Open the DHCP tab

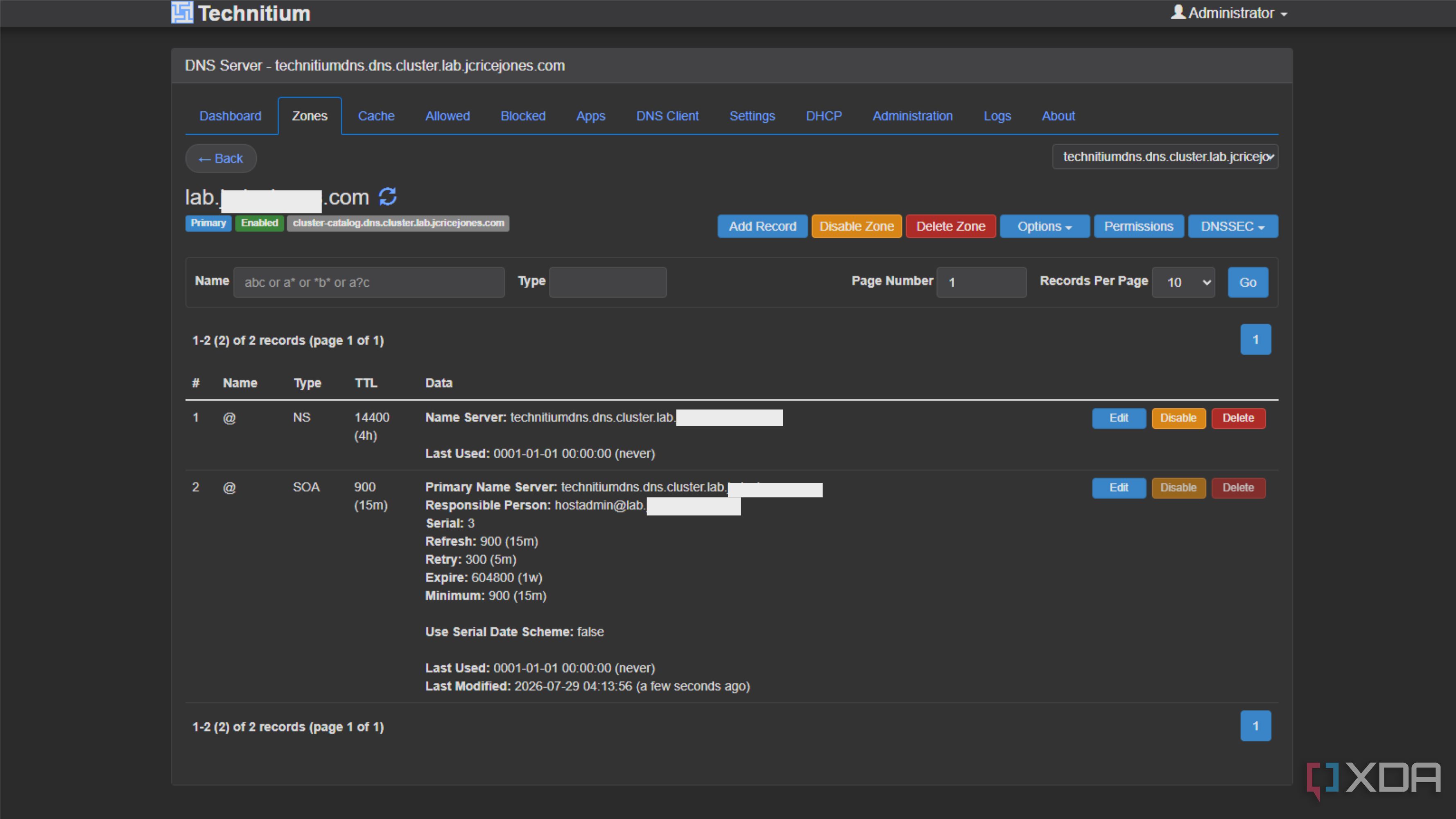(823, 116)
